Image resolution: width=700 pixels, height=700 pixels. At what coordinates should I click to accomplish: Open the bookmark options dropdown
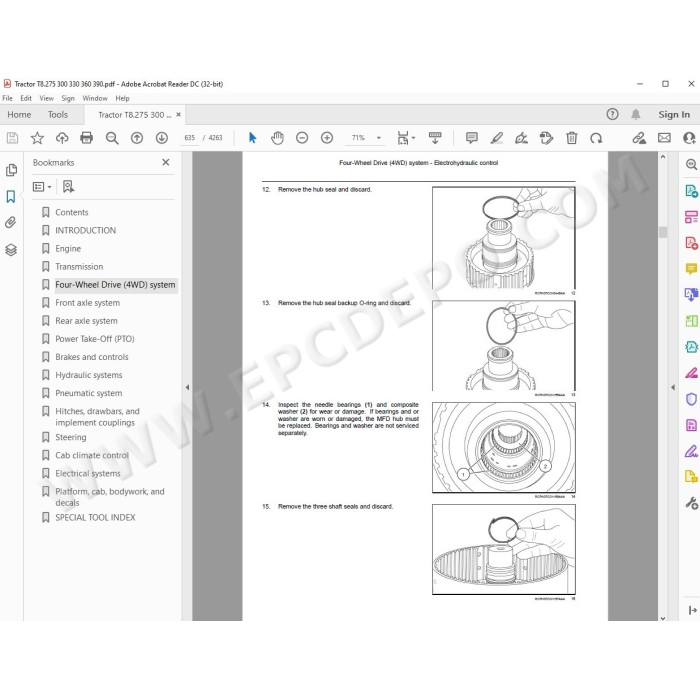42,187
